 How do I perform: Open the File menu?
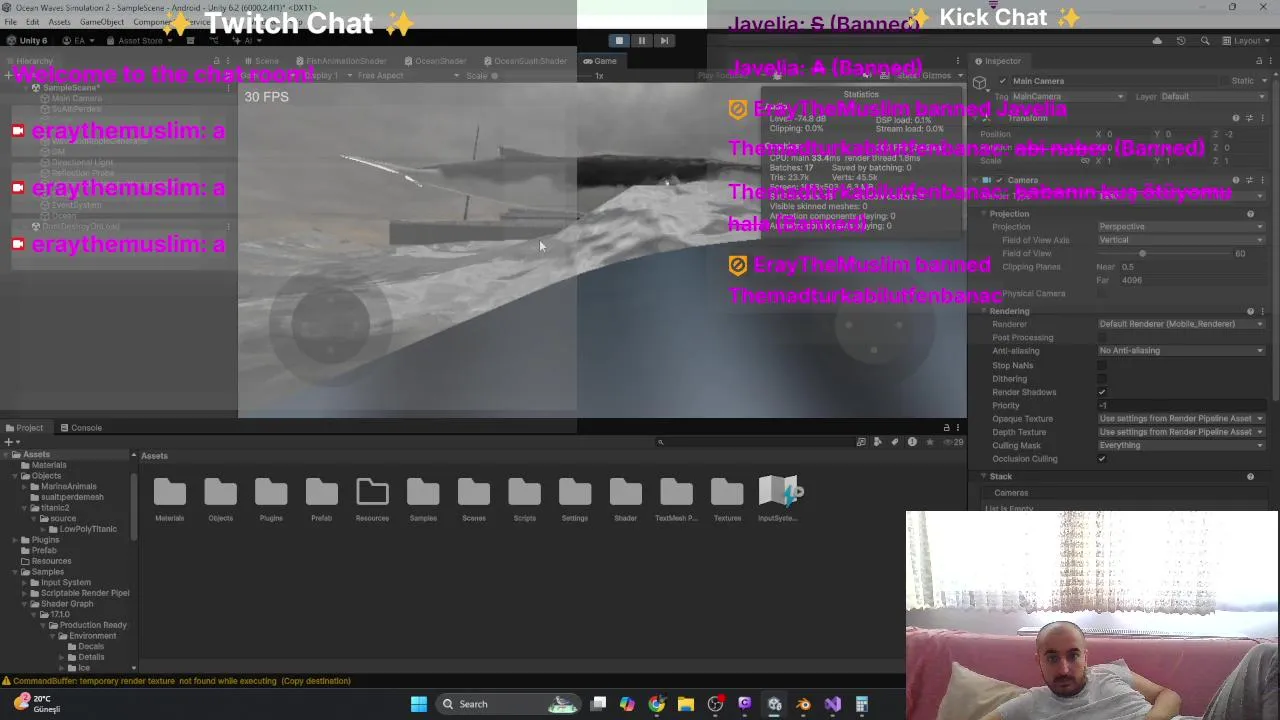click(x=10, y=22)
